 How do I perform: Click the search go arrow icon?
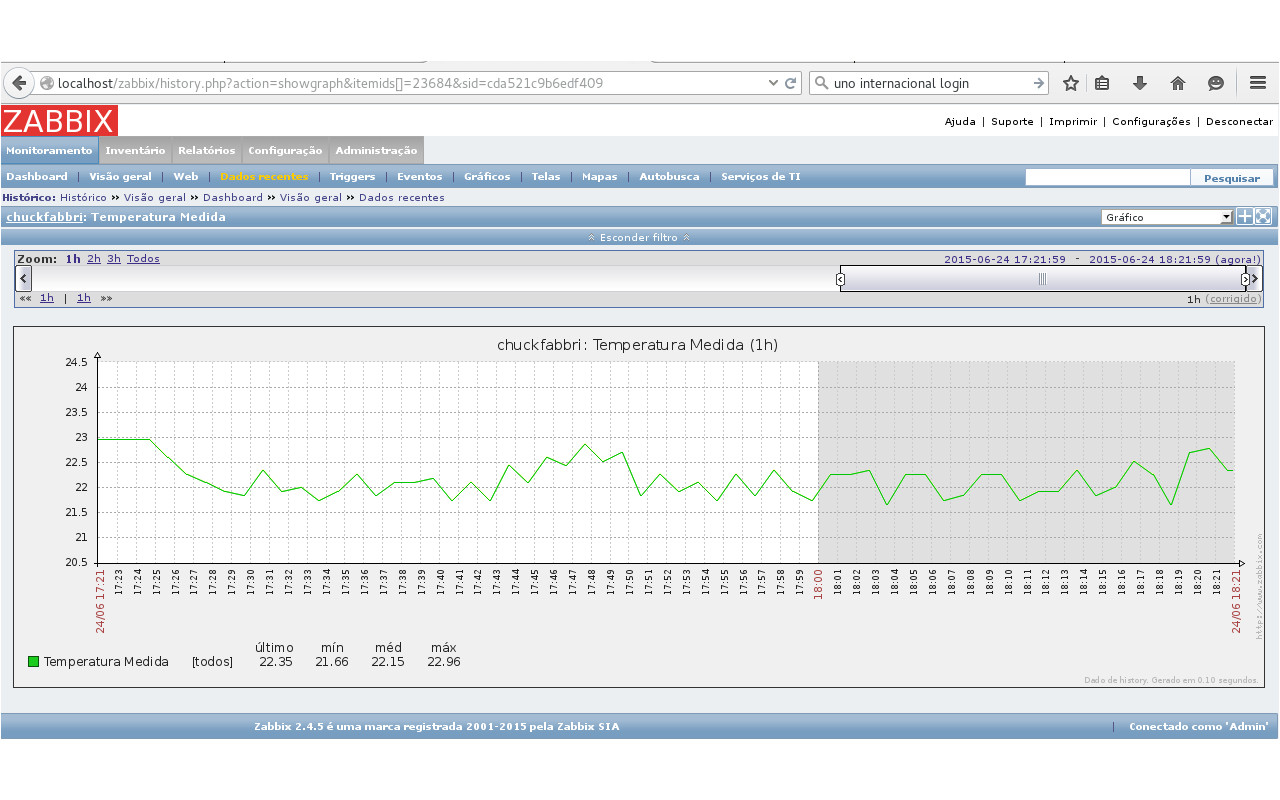pyautogui.click(x=1038, y=84)
